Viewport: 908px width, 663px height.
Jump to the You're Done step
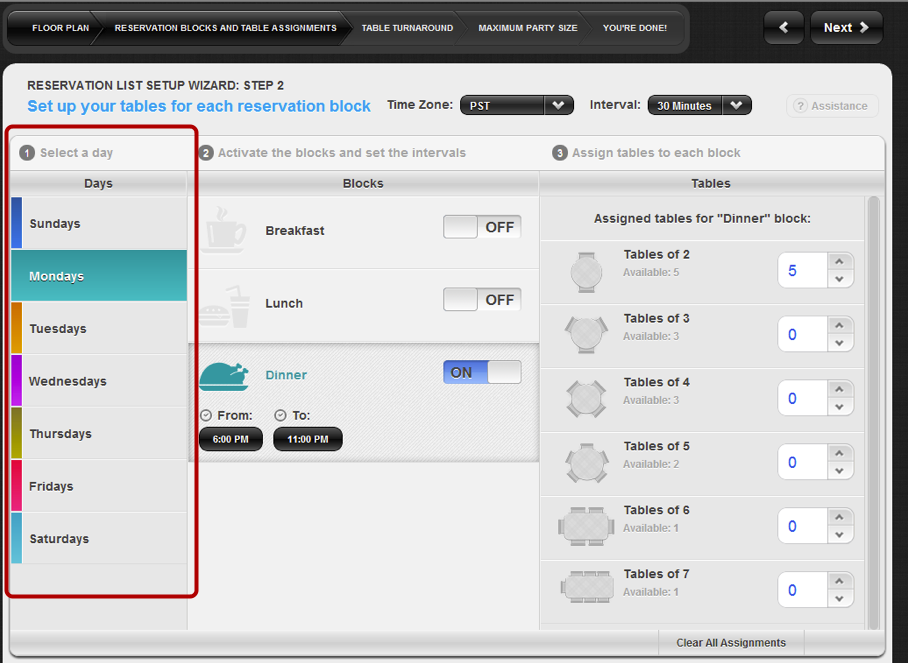pos(635,28)
